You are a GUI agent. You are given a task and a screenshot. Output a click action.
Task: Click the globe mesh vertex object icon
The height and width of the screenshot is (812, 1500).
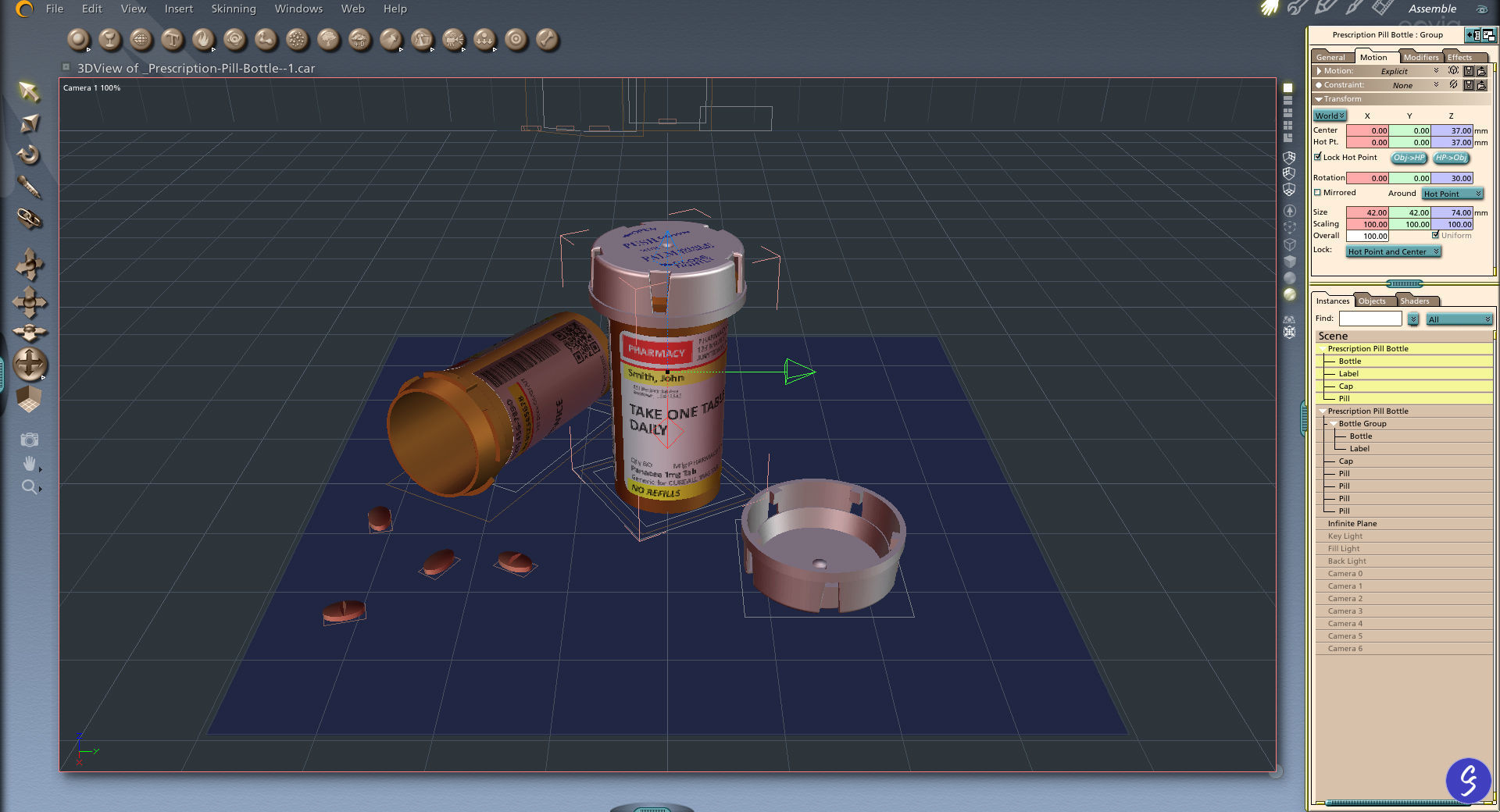coord(141,39)
